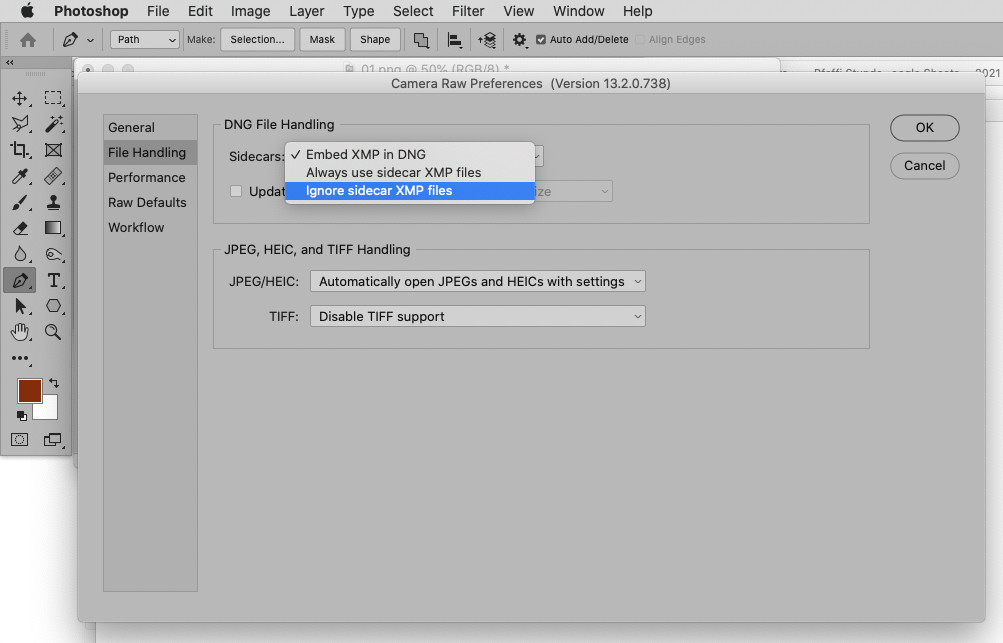Click the Make Shape button
This screenshot has width=1003, height=643.
374,39
